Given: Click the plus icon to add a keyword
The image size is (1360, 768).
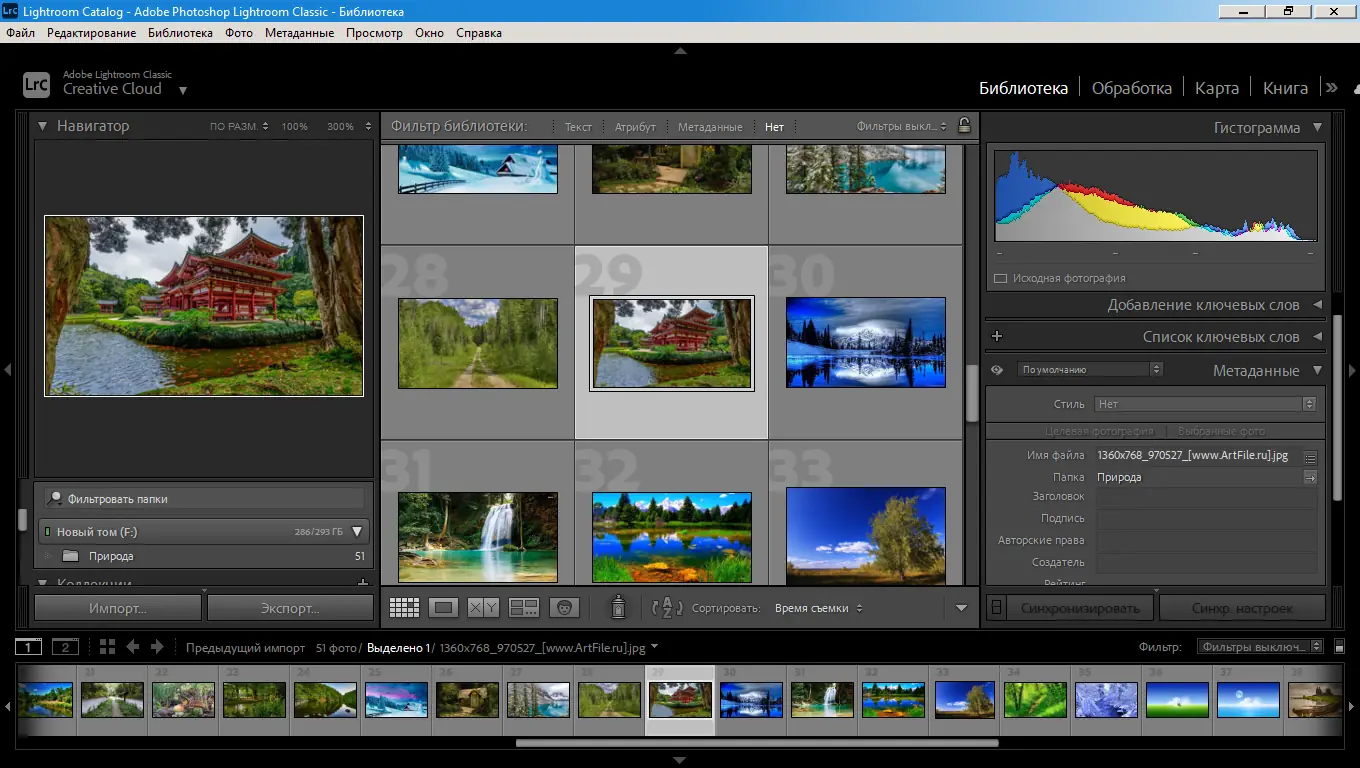Looking at the screenshot, I should coord(996,336).
